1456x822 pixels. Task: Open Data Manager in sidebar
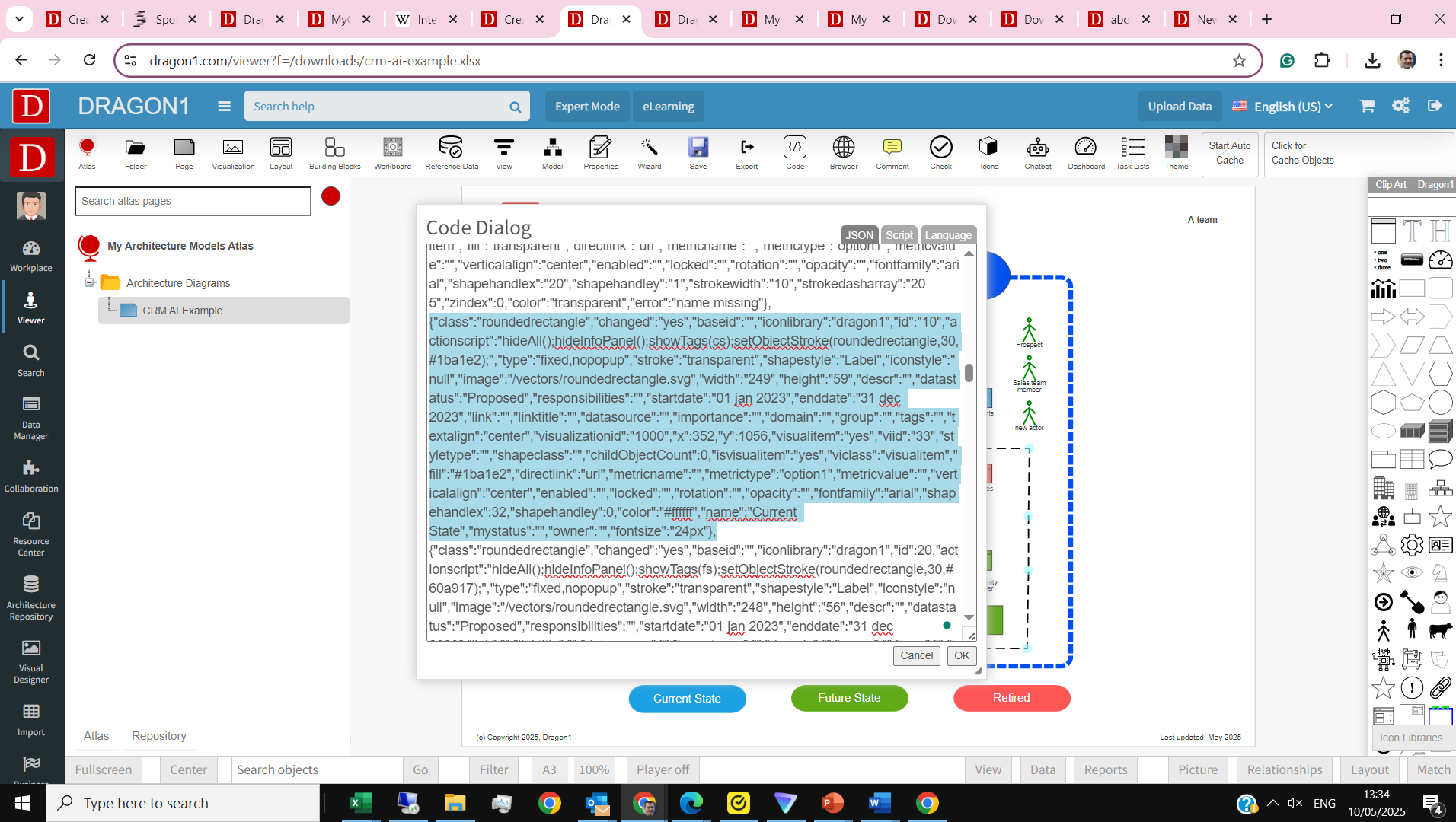(x=31, y=419)
